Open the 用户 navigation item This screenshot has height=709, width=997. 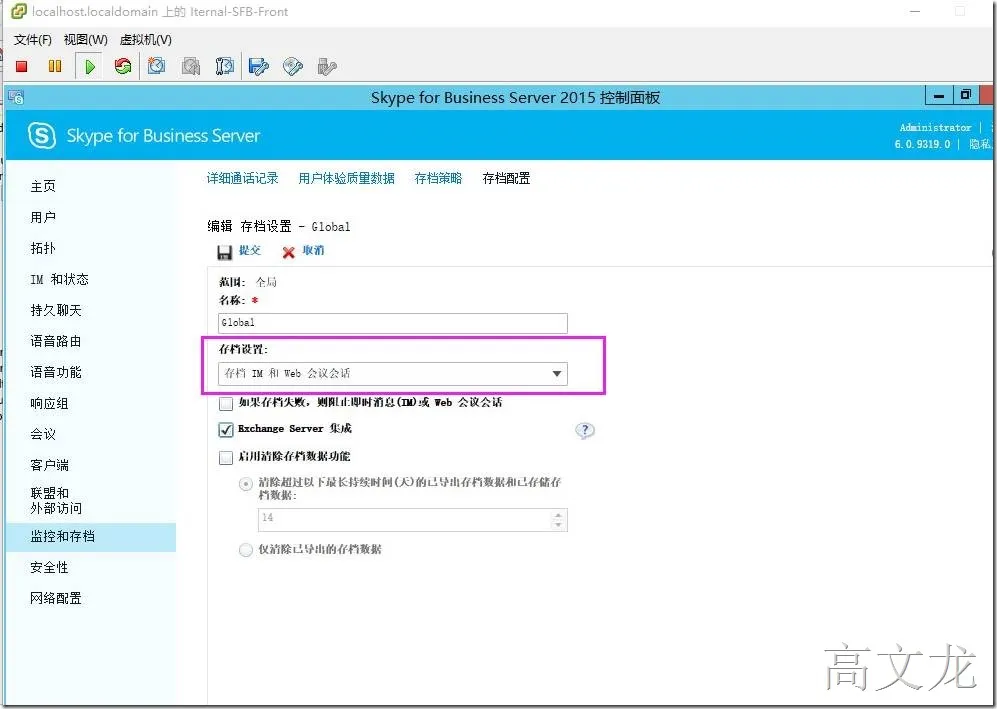(43, 217)
